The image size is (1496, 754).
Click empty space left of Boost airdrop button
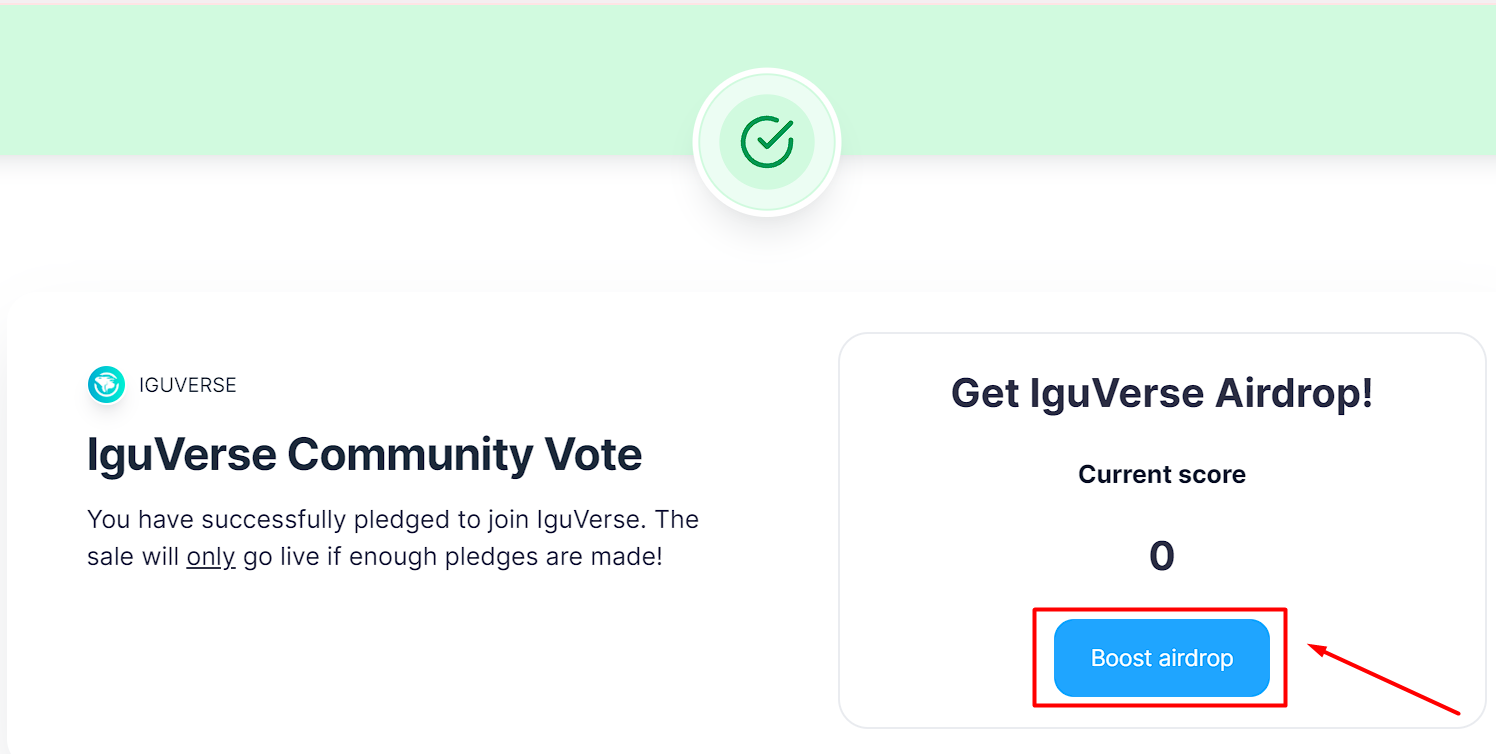(x=940, y=658)
